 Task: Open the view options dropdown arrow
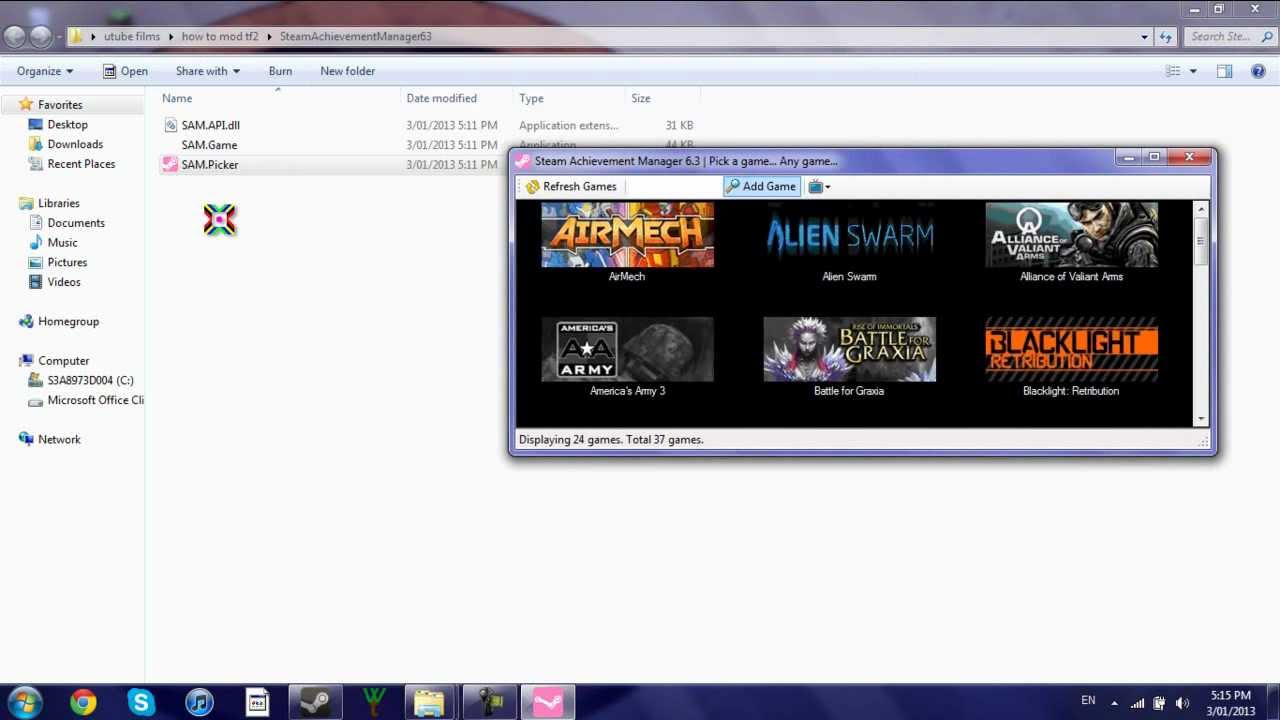(1192, 71)
